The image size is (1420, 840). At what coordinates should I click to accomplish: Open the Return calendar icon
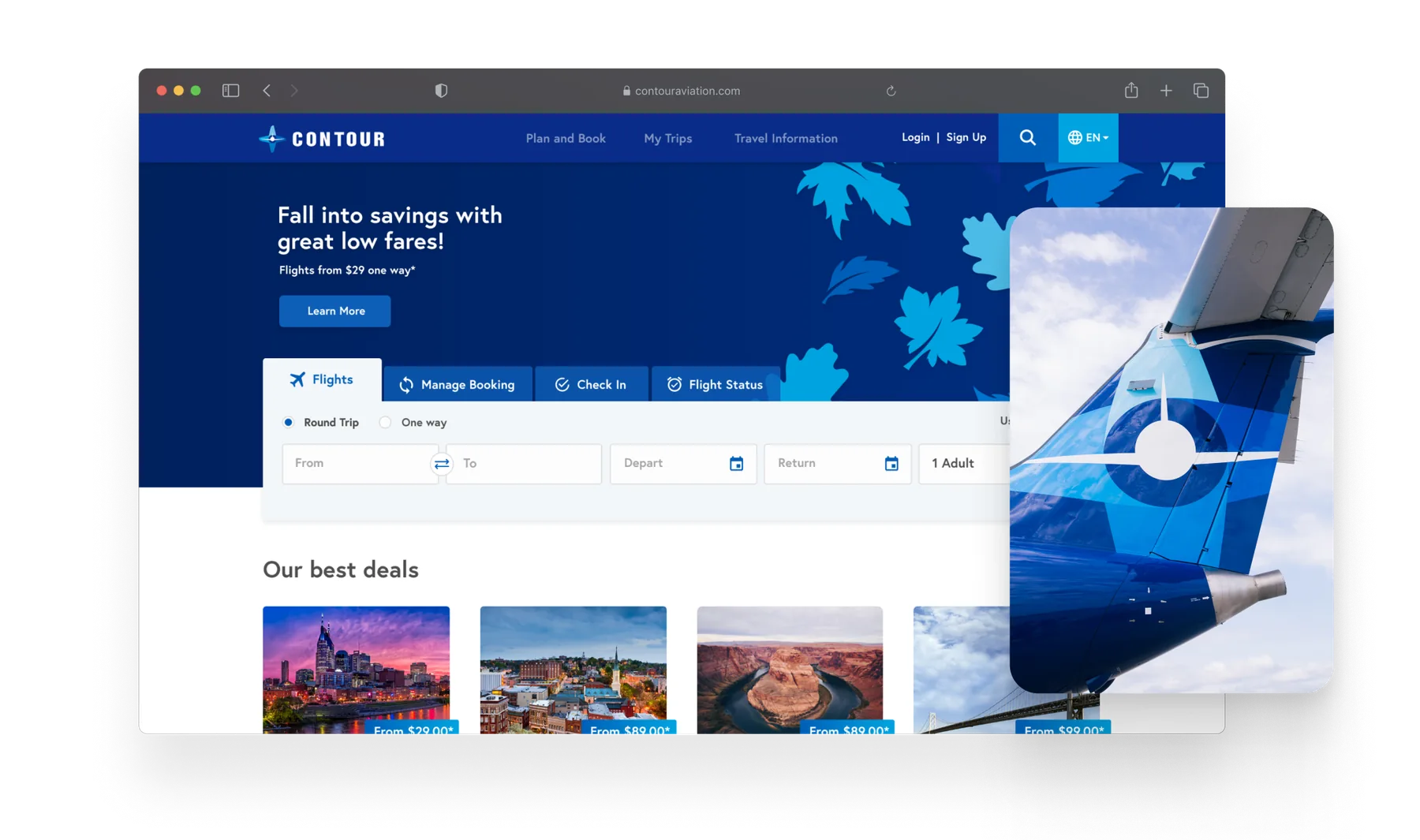[891, 464]
